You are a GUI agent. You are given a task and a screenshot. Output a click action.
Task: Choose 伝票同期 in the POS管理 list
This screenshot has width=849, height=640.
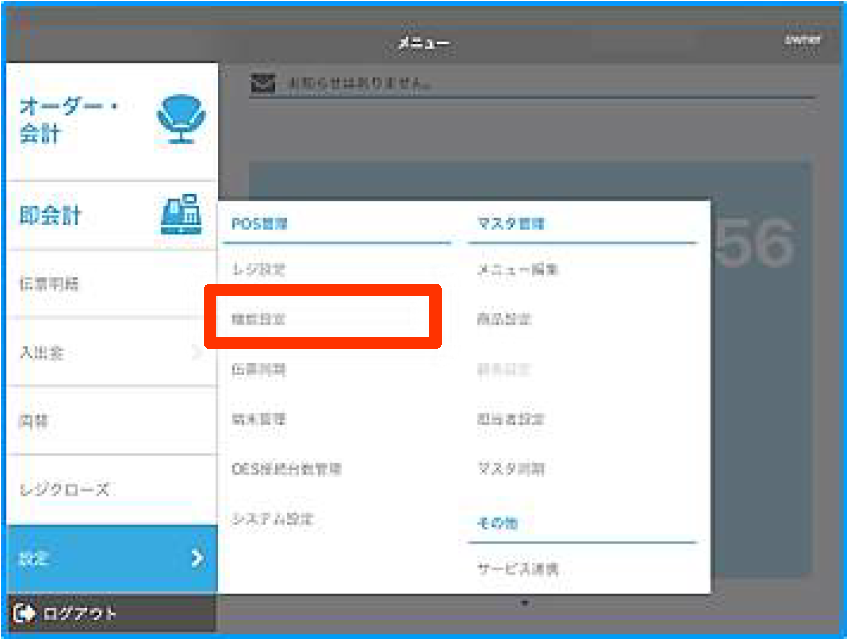259,369
